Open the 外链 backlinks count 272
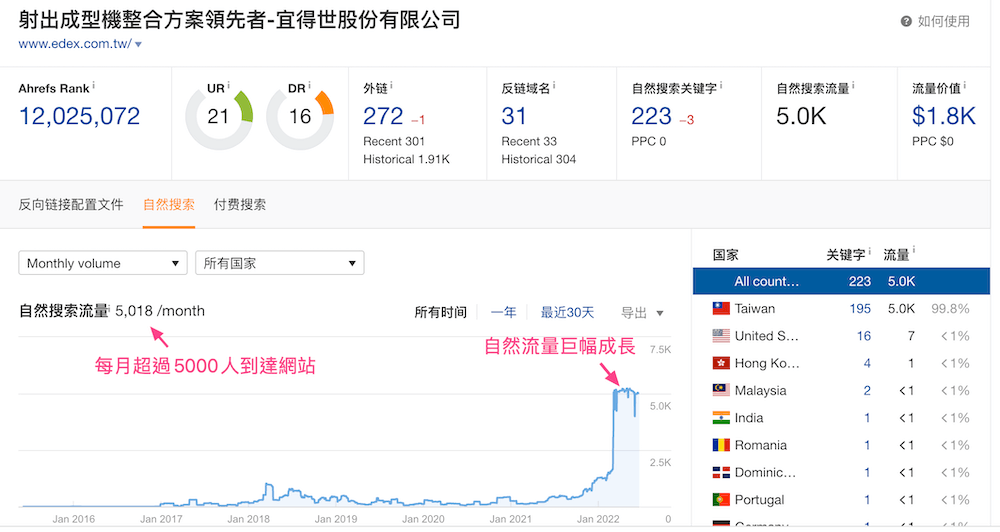This screenshot has width=1000, height=532. pos(383,116)
